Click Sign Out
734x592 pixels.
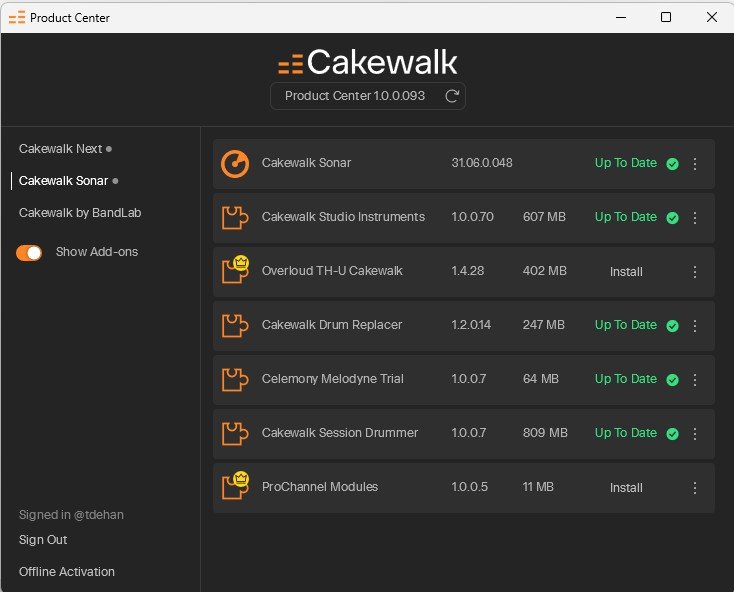43,540
